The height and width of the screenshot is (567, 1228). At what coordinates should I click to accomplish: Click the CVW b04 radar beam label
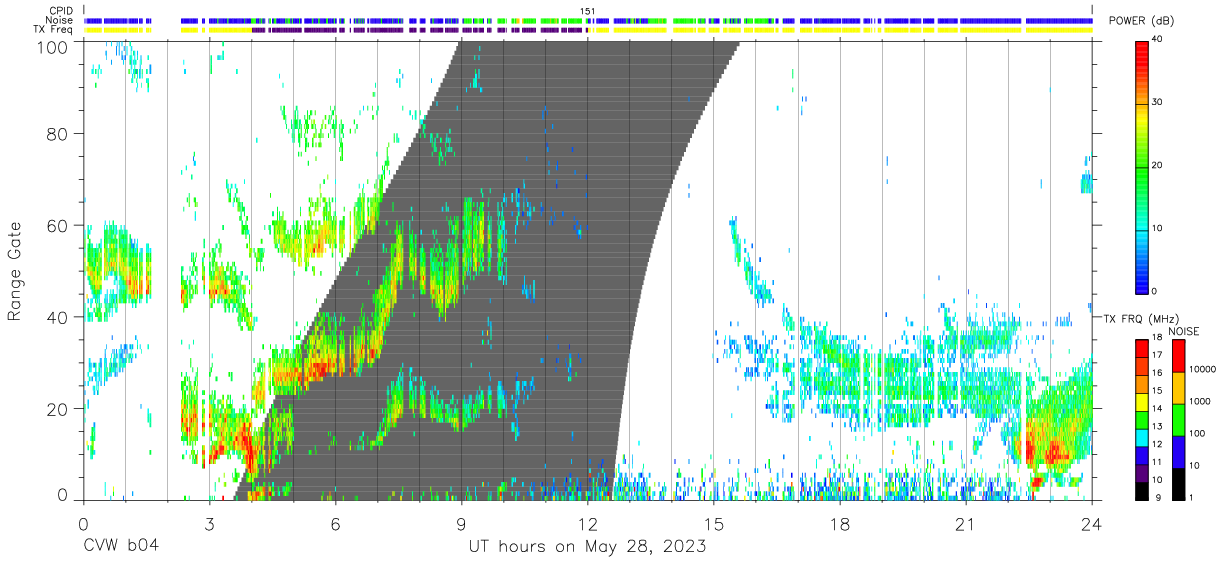[x=120, y=547]
